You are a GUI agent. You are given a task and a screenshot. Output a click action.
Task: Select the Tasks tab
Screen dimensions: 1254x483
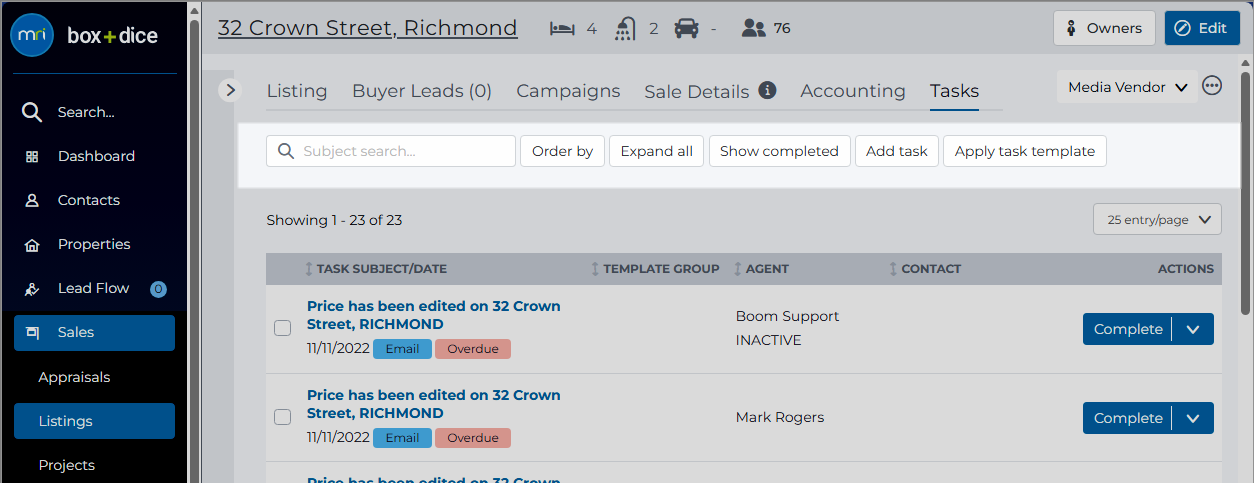pyautogui.click(x=954, y=91)
